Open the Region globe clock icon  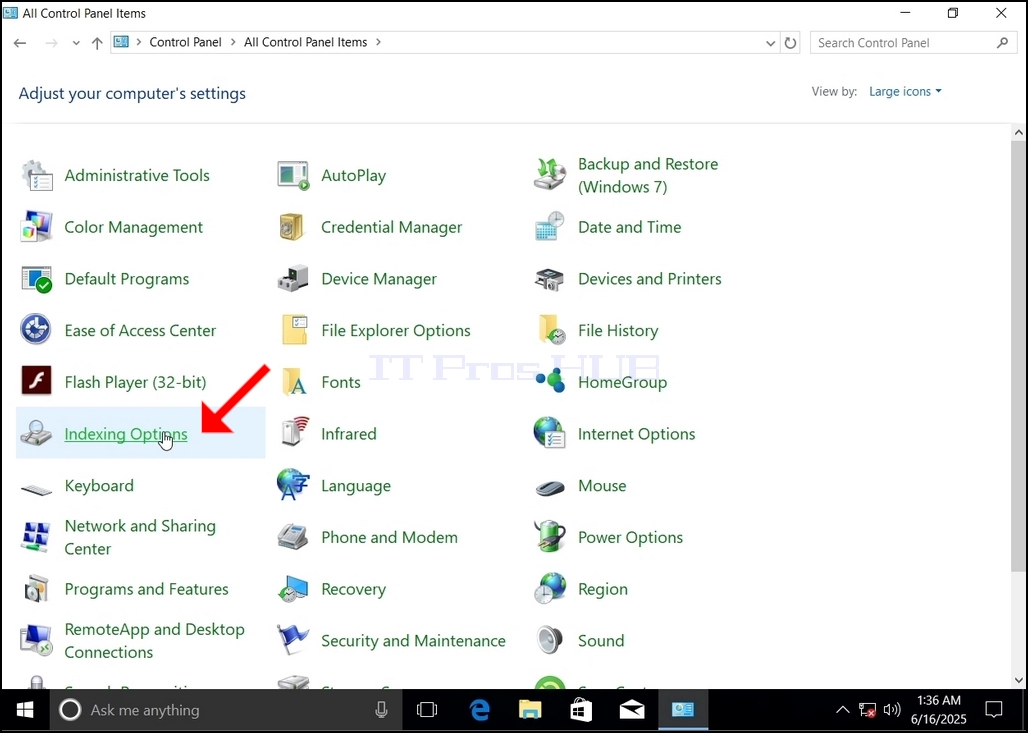point(549,588)
